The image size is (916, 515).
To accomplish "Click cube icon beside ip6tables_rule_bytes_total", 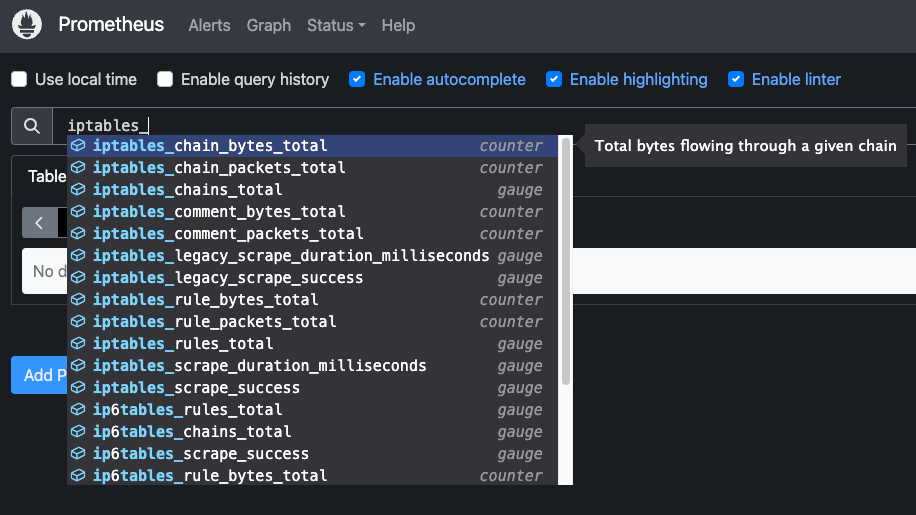I will point(78,475).
